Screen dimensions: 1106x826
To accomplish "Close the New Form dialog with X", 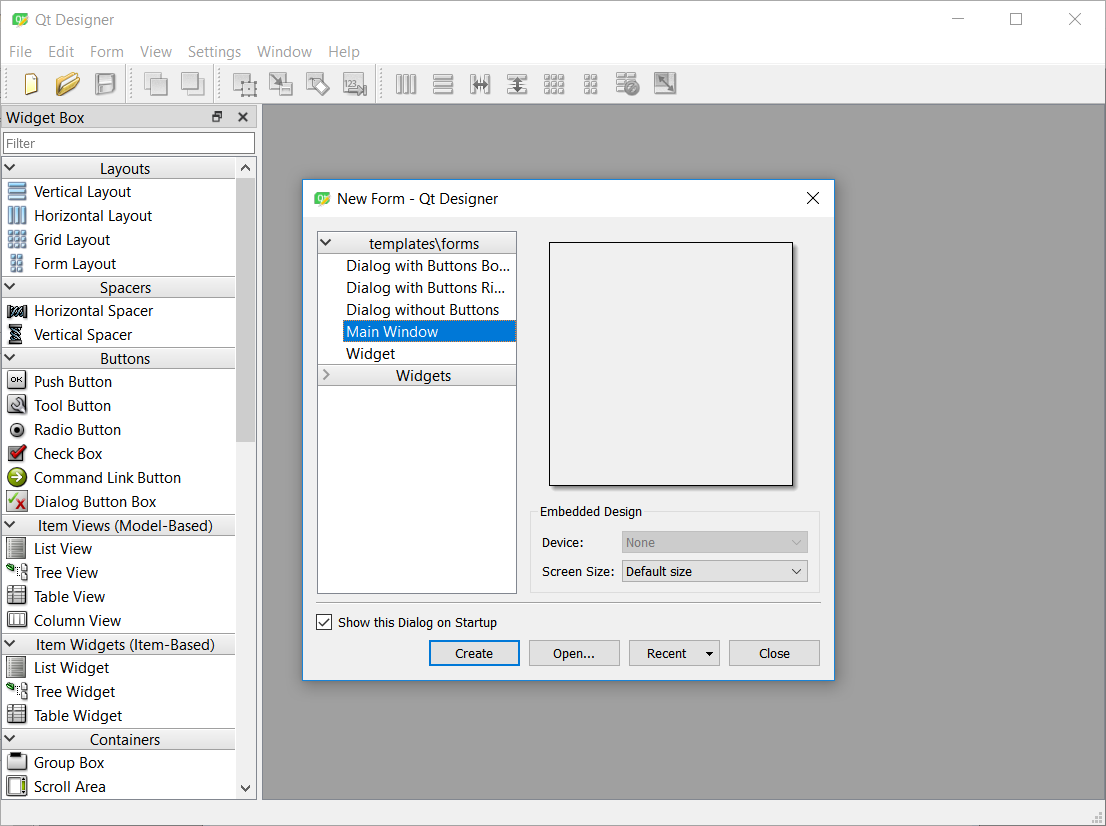I will (813, 198).
